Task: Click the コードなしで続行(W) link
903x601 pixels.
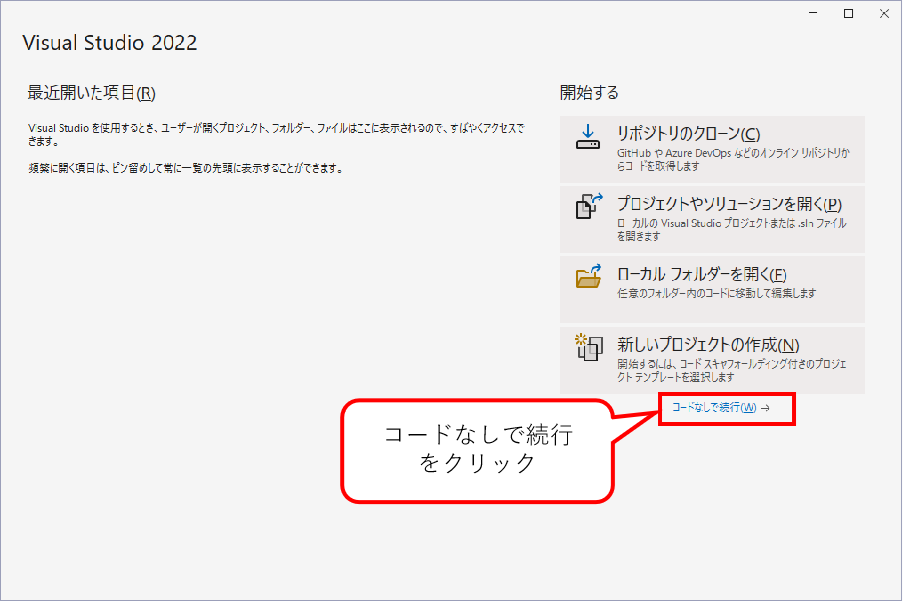Action: point(720,408)
